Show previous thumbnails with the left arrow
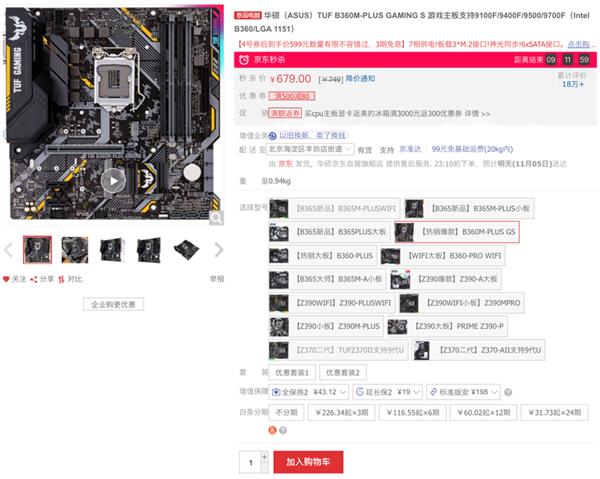This screenshot has width=600, height=479. pyautogui.click(x=8, y=250)
